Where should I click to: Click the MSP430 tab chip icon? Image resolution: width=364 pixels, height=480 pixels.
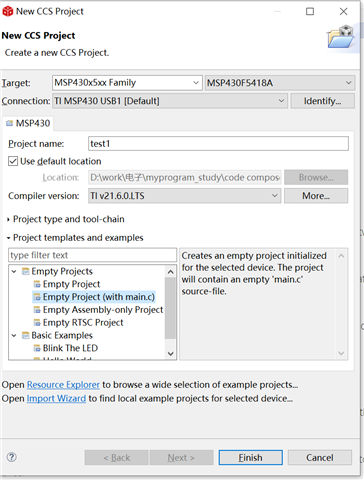pyautogui.click(x=10, y=123)
